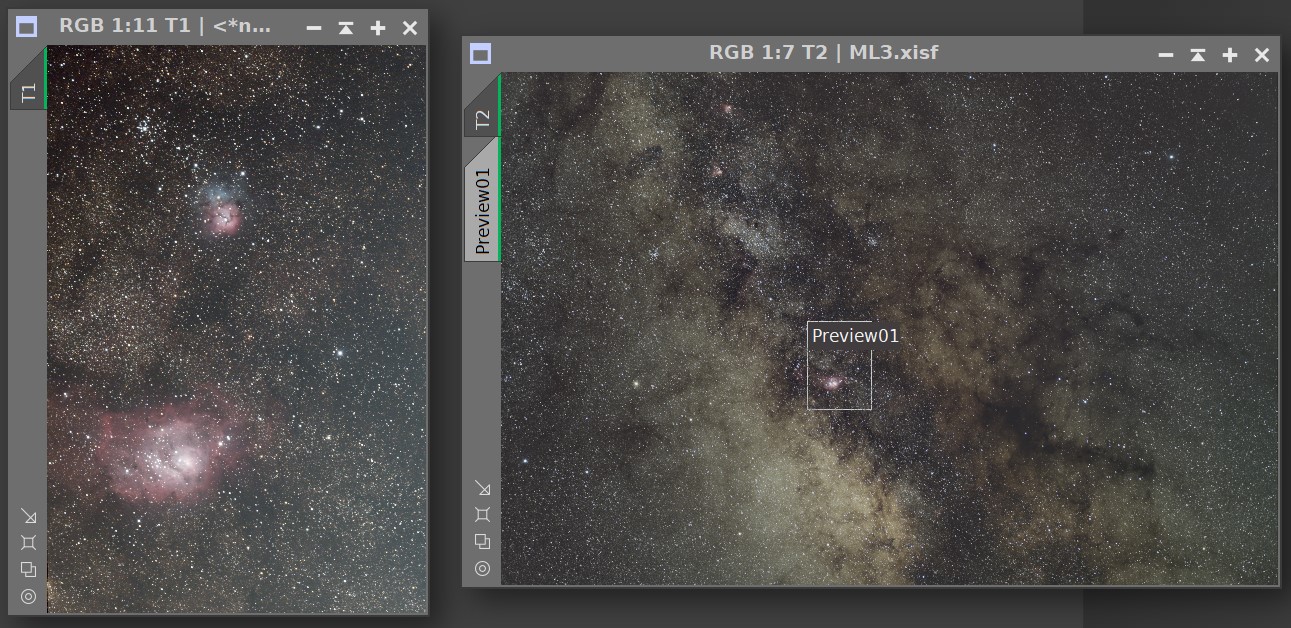Close the T1 image window

pyautogui.click(x=409, y=28)
